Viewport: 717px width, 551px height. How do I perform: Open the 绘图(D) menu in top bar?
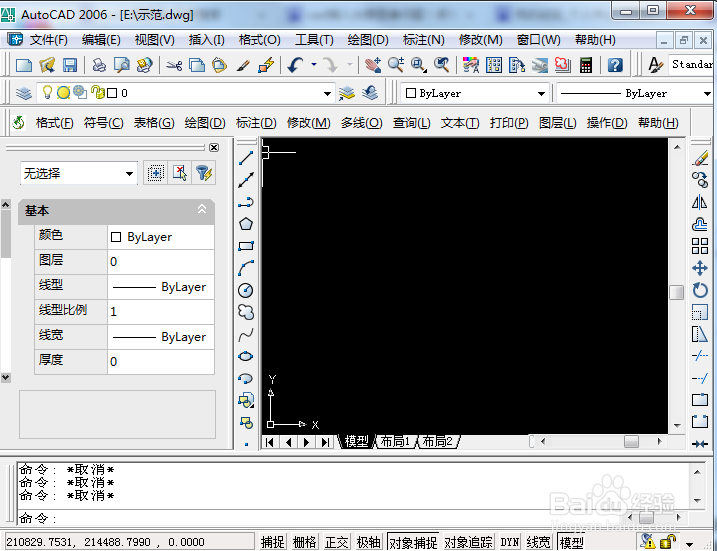point(368,40)
